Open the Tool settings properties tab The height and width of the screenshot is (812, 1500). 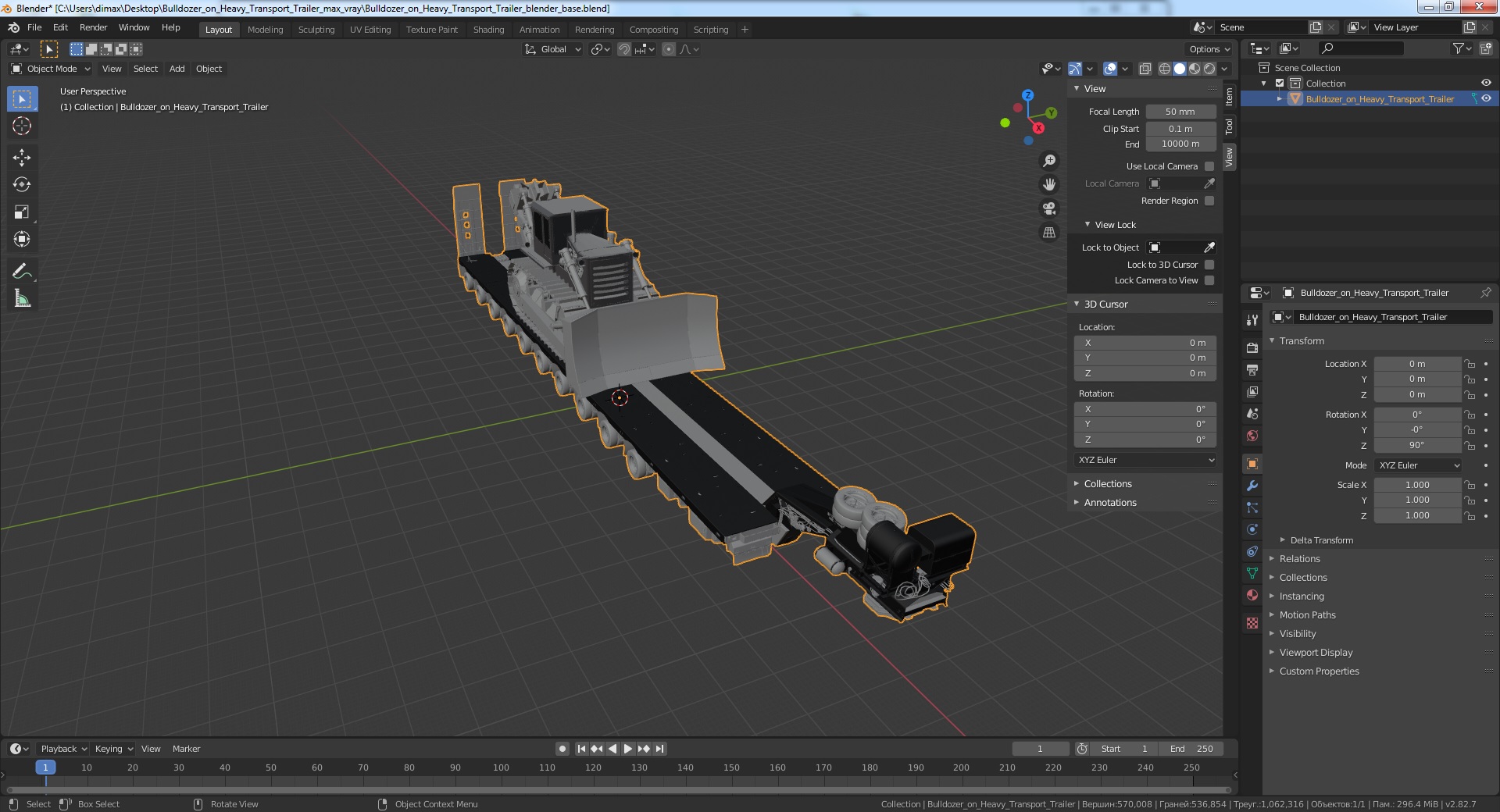(1252, 320)
